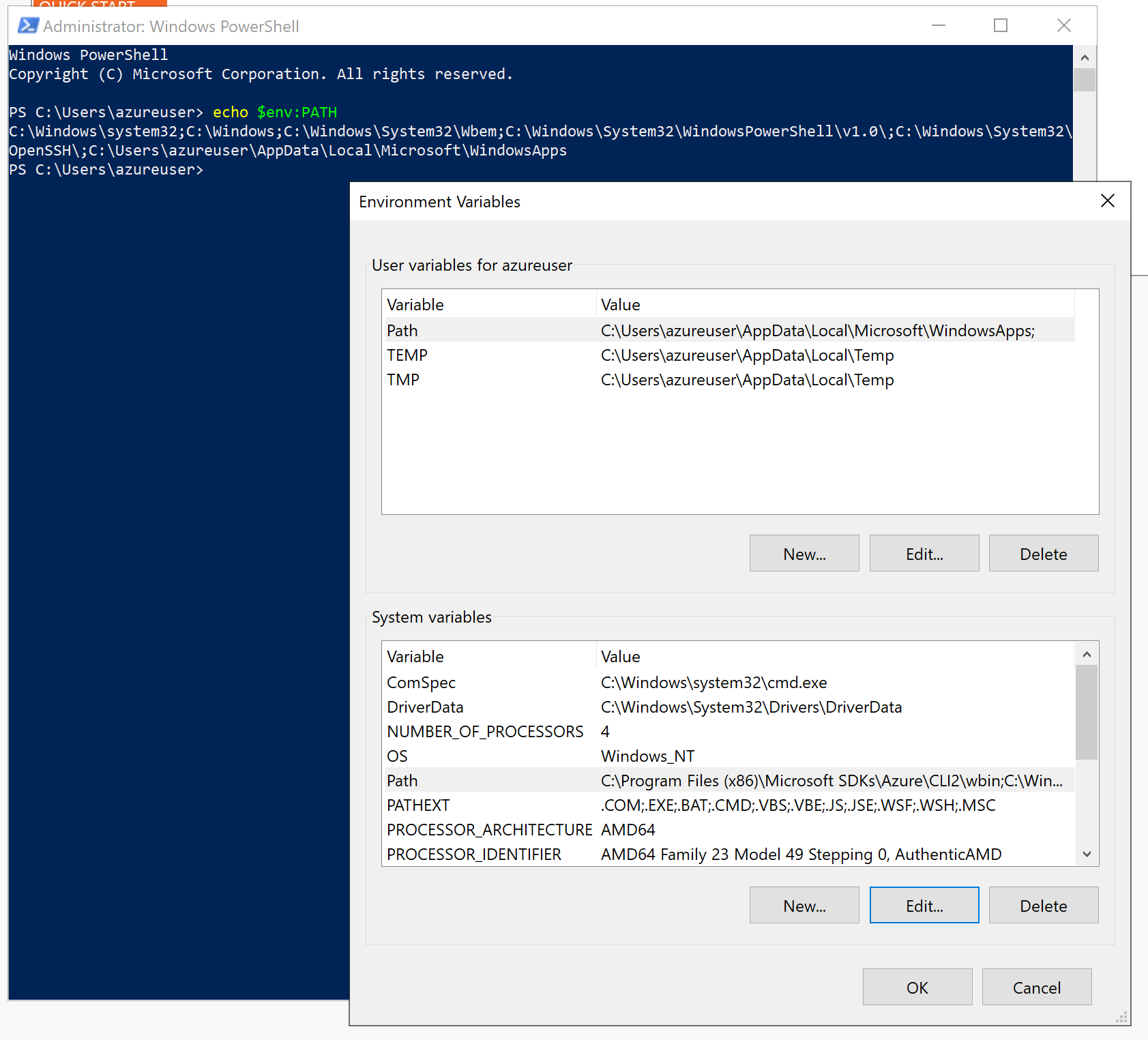Click the scrollbar up arrow in PowerShell window

[1085, 57]
